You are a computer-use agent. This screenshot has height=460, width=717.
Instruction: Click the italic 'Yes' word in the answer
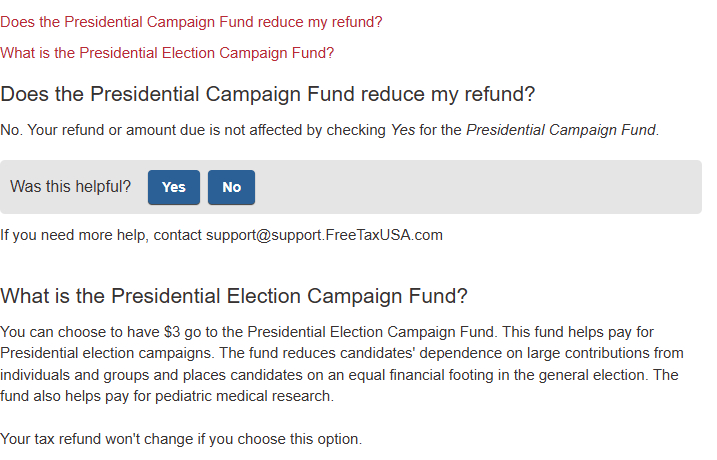pos(402,130)
